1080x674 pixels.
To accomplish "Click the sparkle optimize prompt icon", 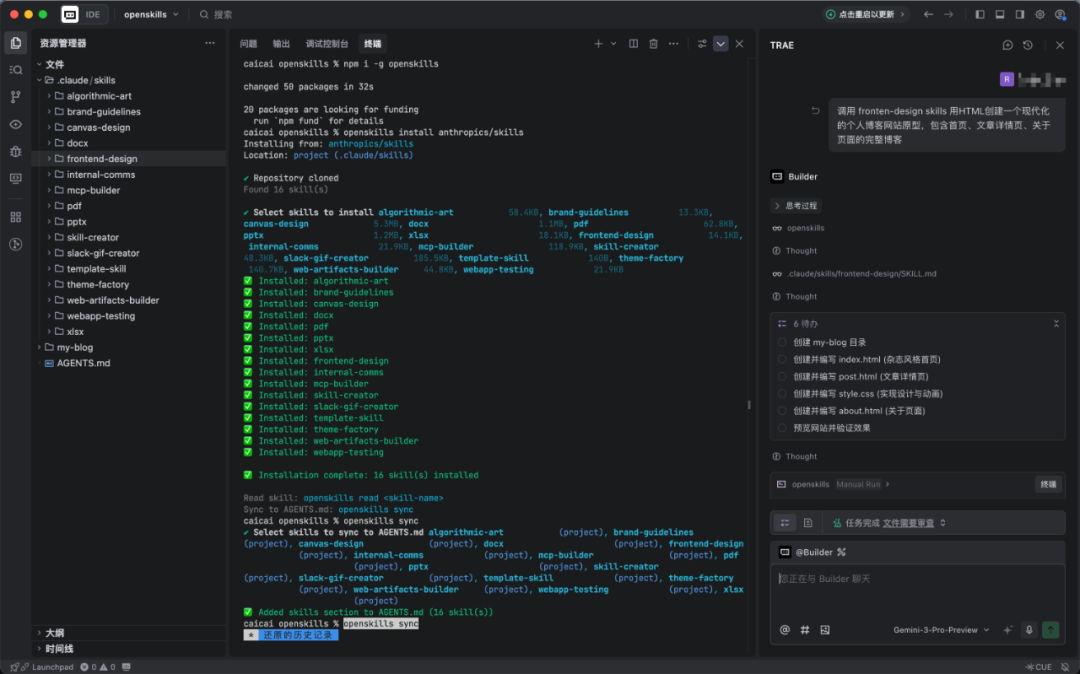I will [1008, 629].
